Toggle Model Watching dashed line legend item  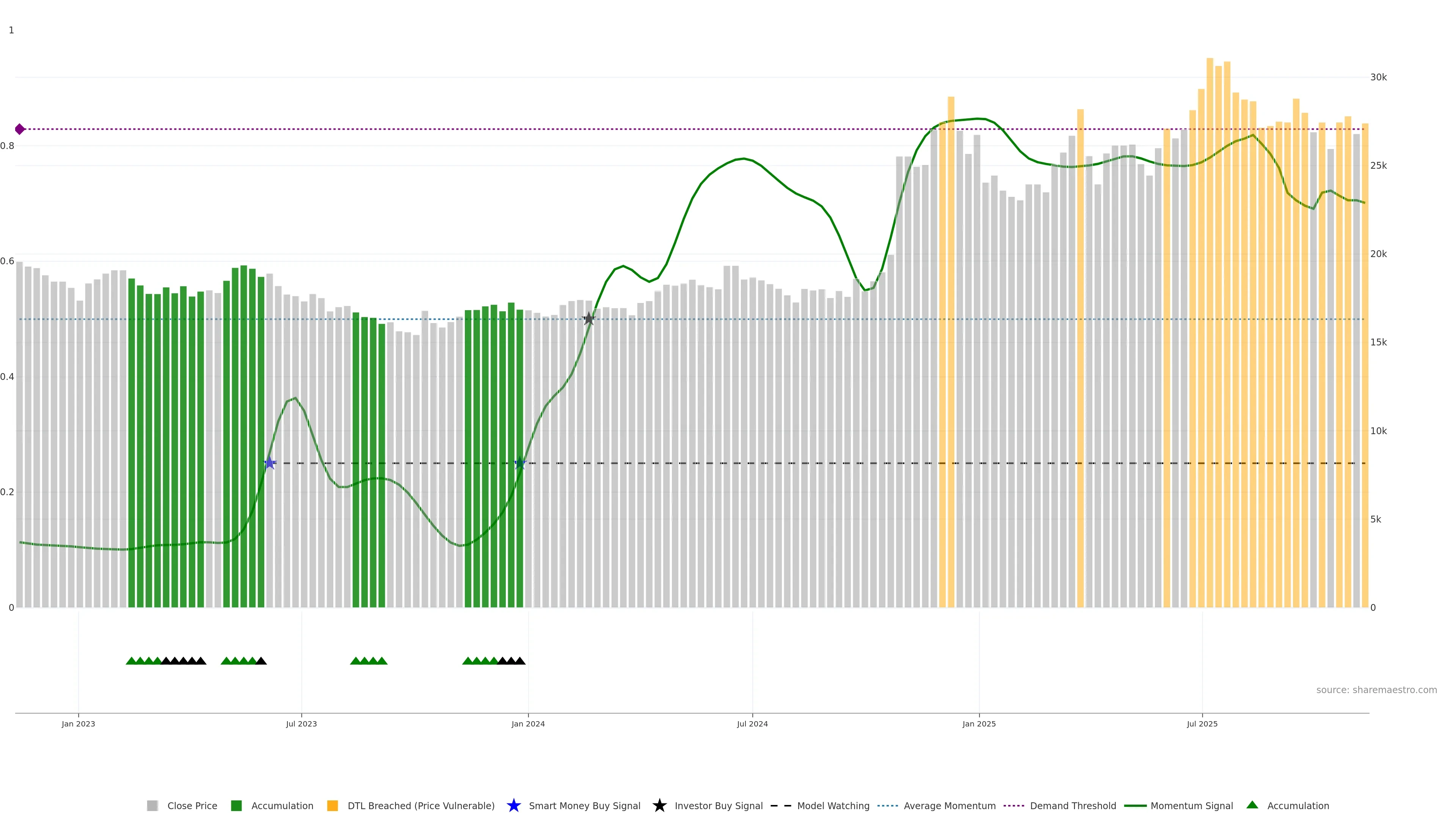(833, 805)
